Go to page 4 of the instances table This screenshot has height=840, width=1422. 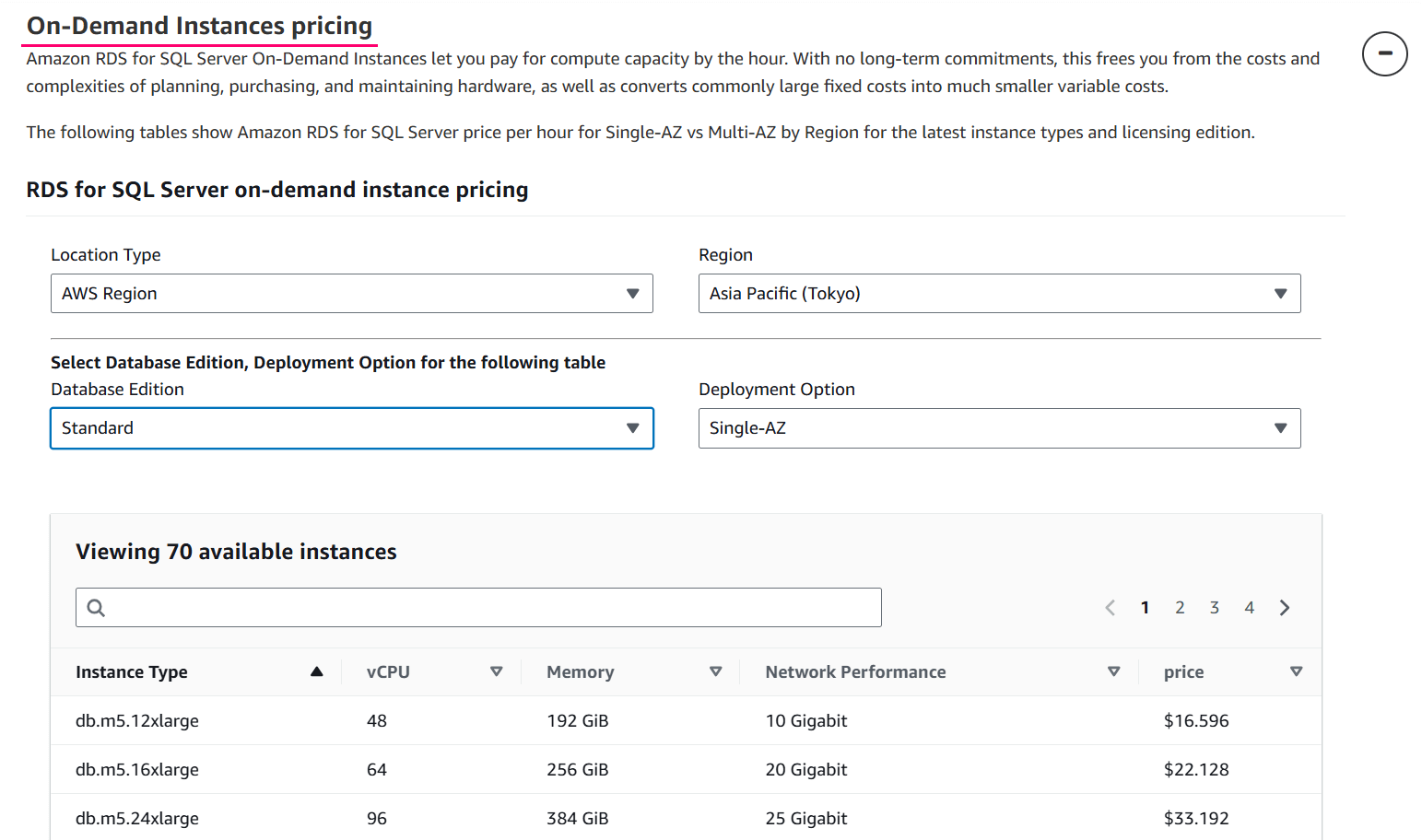[1250, 607]
